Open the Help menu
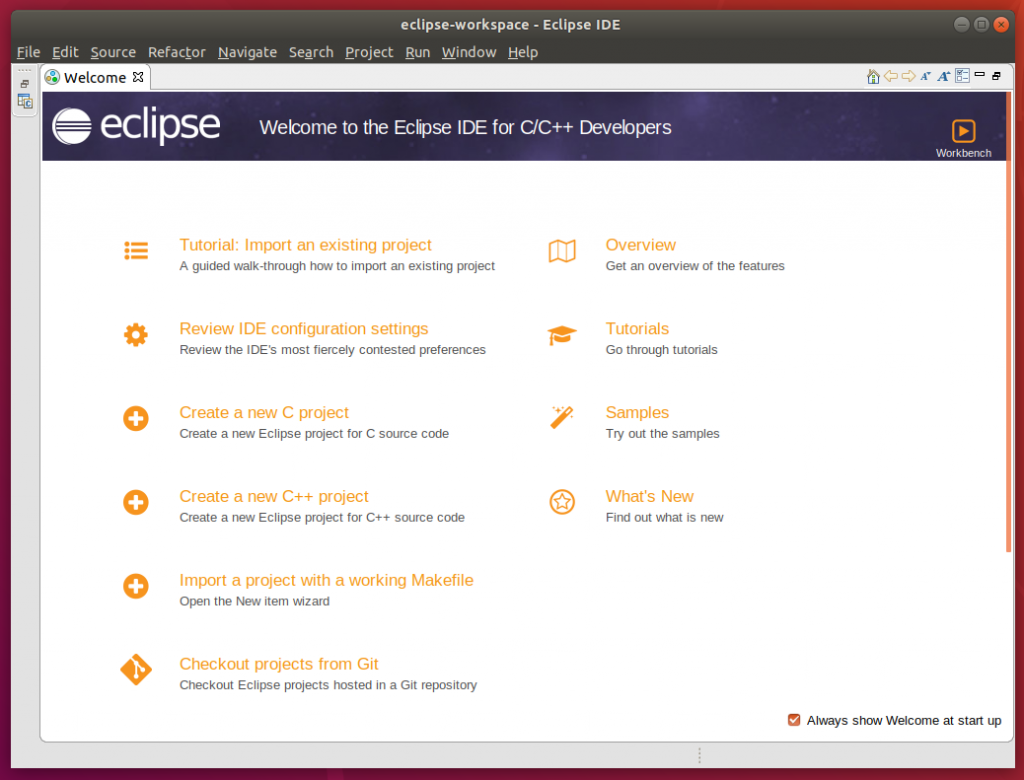 (x=522, y=52)
